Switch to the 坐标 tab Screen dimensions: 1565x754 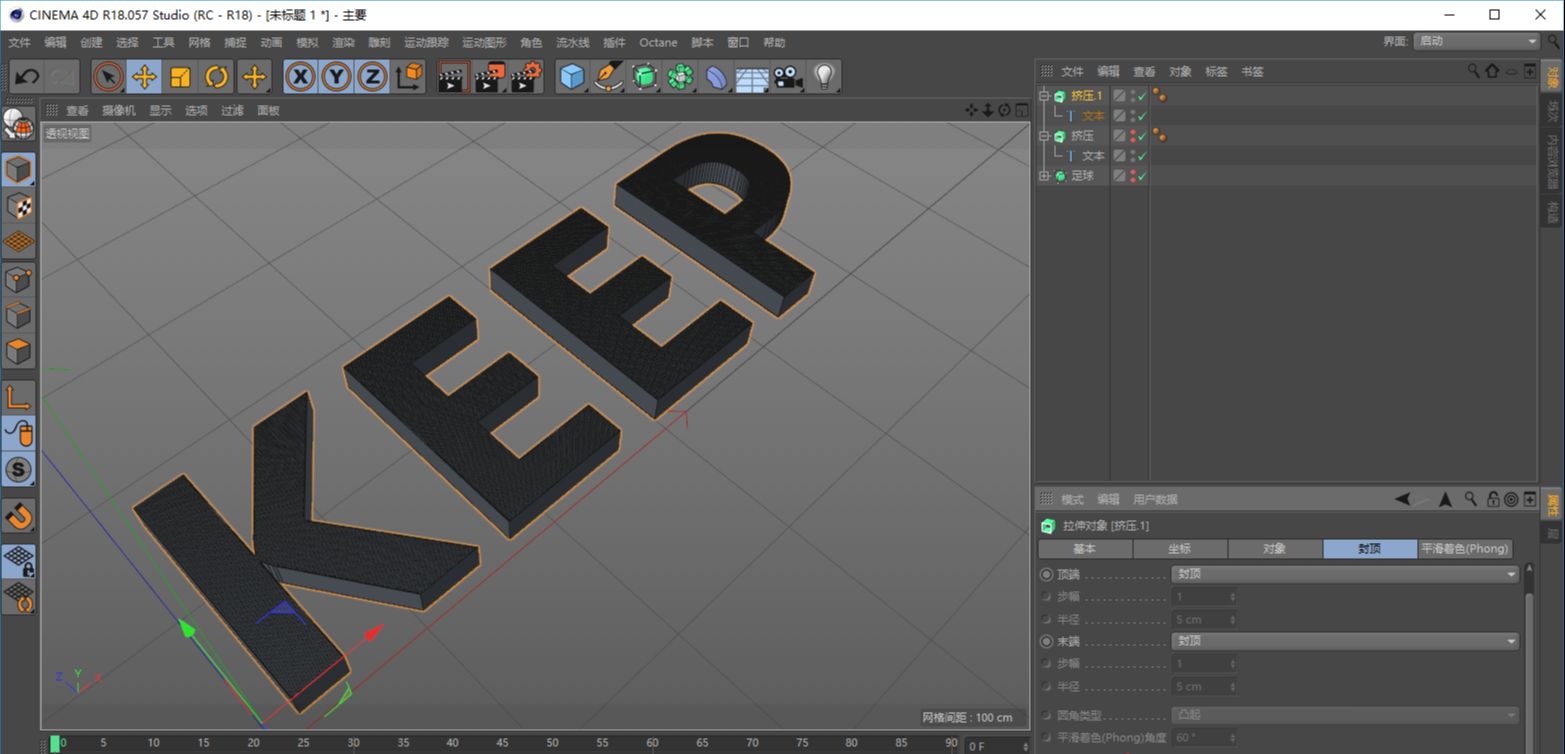pos(1180,549)
